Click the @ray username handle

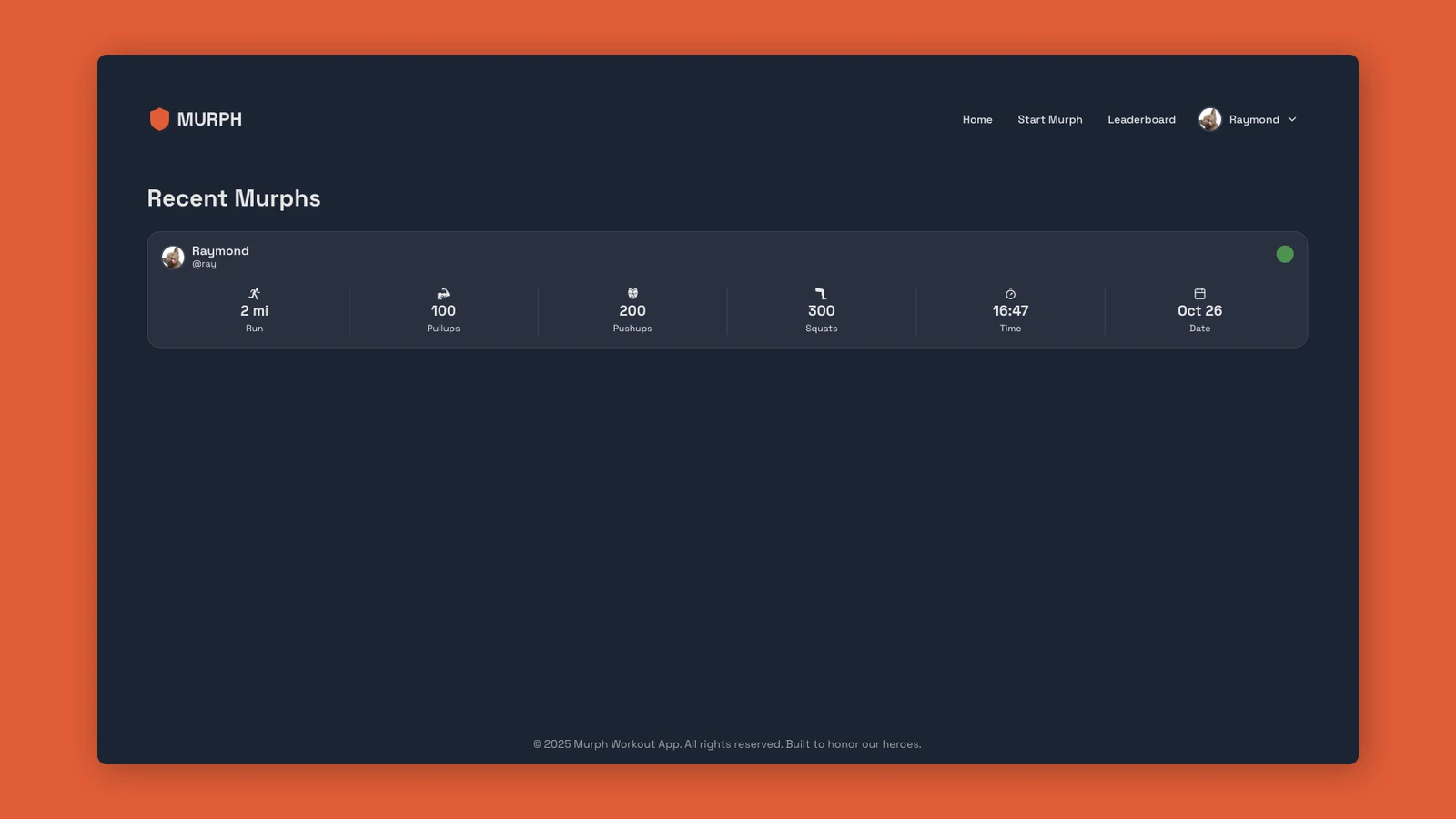[204, 264]
